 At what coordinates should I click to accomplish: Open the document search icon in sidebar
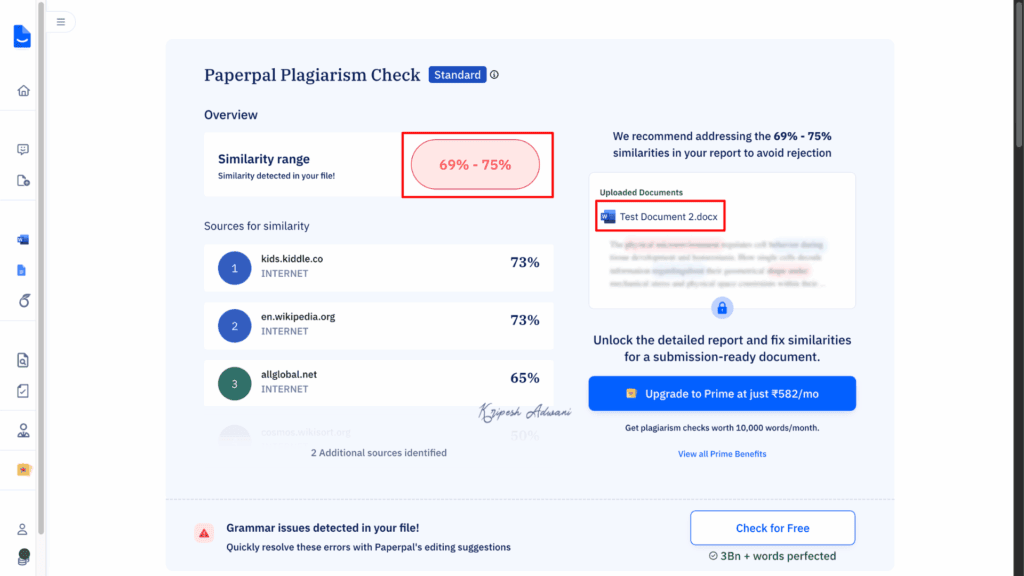click(22, 359)
